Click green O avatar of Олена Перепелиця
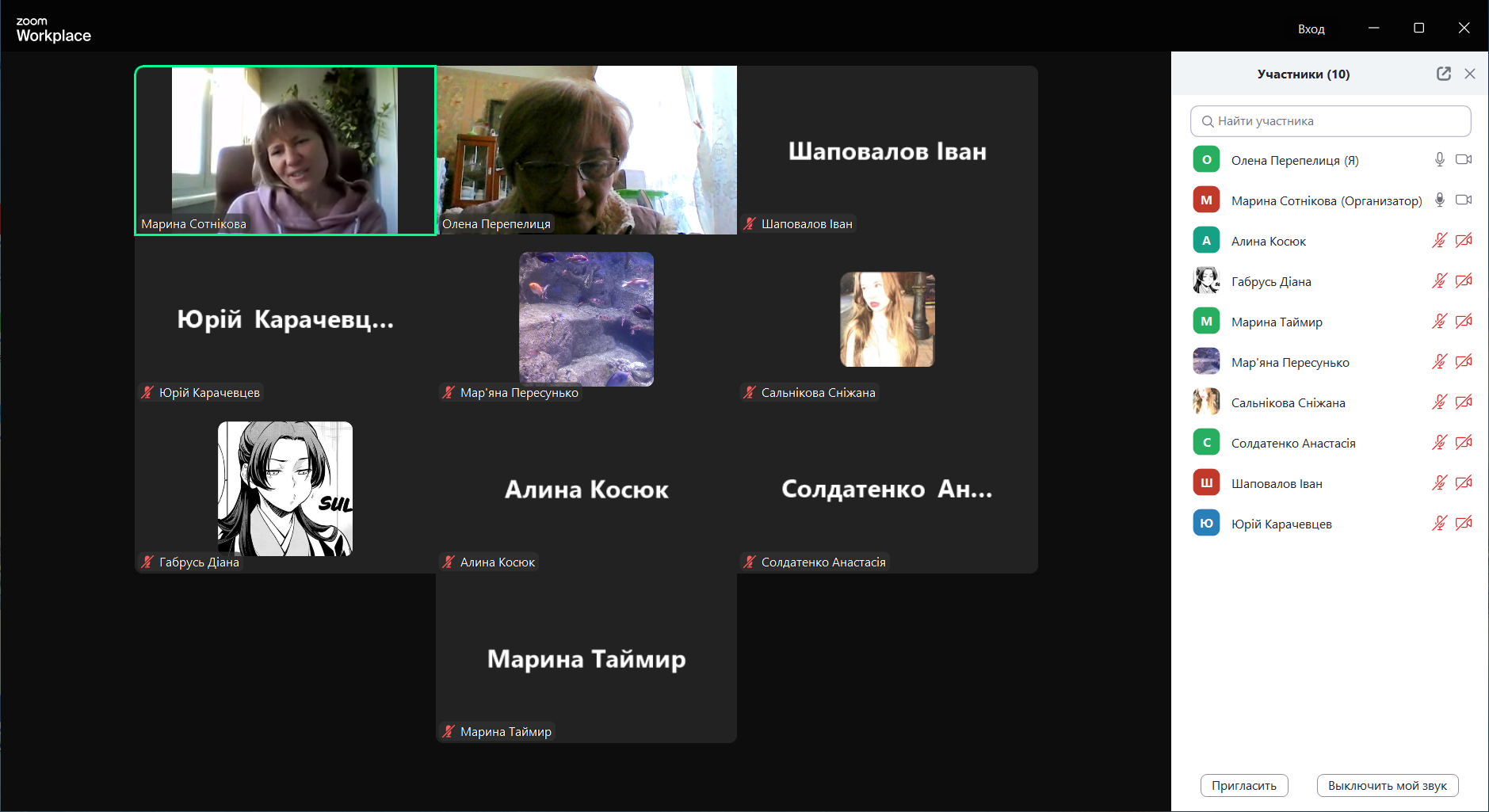 tap(1206, 159)
